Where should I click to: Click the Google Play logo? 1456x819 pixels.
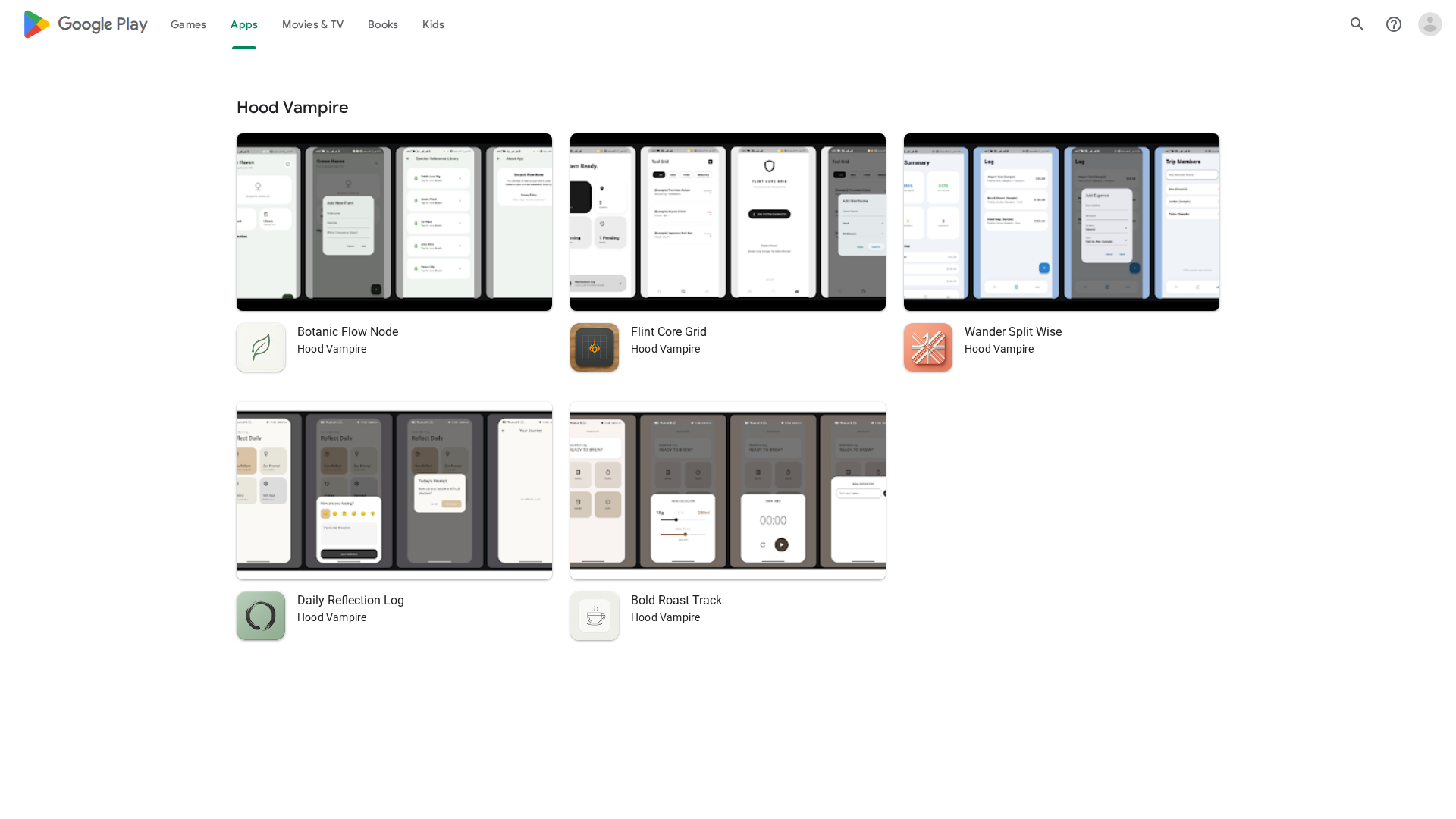(x=85, y=24)
